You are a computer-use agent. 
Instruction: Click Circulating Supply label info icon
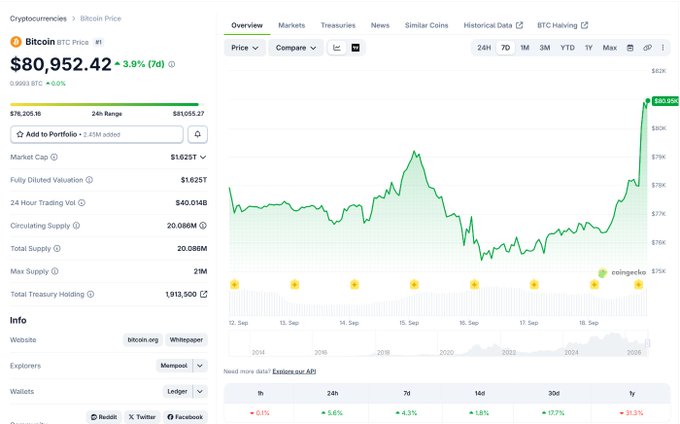(x=76, y=225)
